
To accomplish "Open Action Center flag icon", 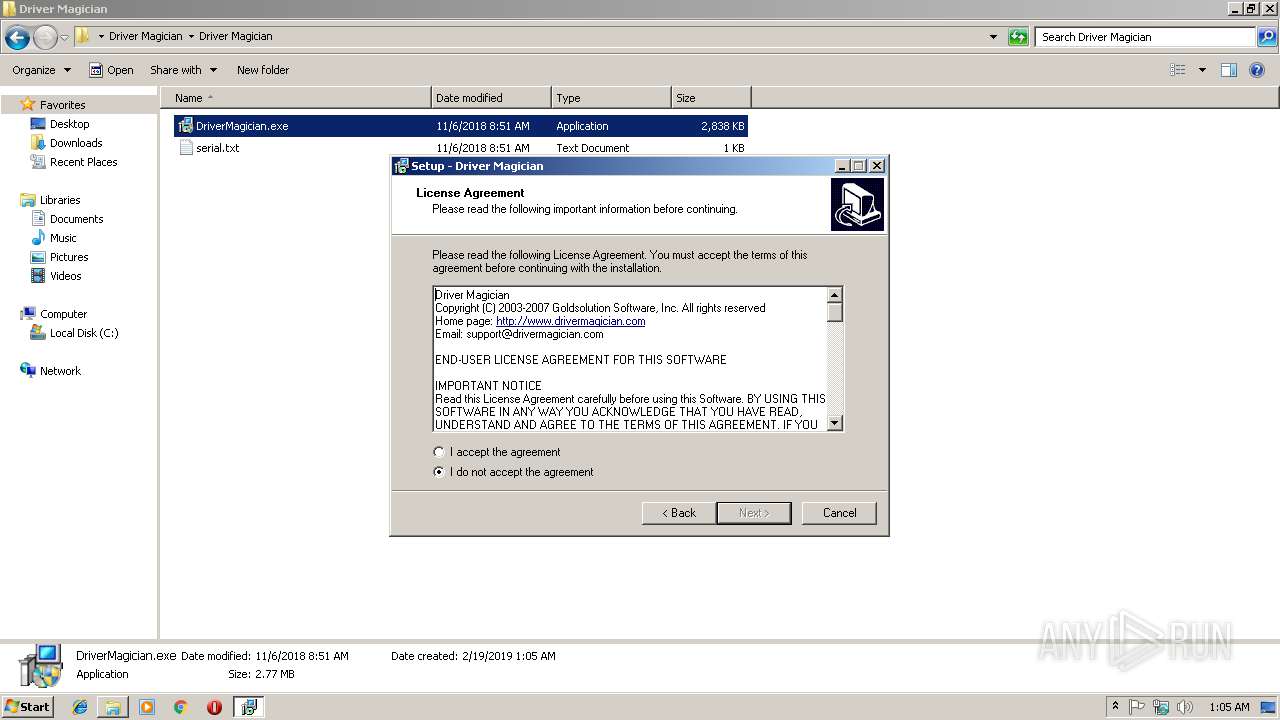I will [x=1137, y=707].
